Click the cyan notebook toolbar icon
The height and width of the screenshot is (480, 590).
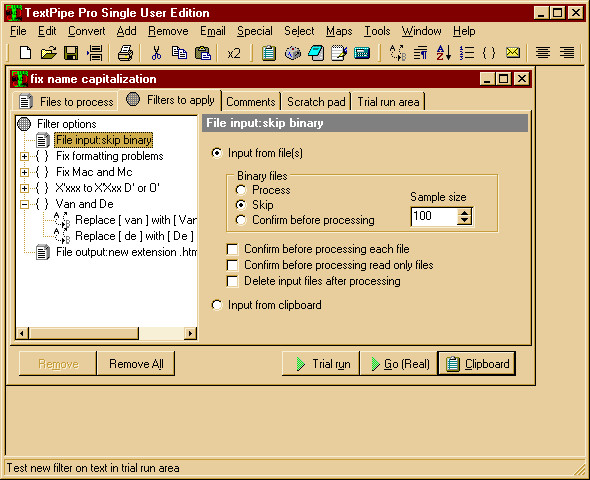pyautogui.click(x=316, y=53)
